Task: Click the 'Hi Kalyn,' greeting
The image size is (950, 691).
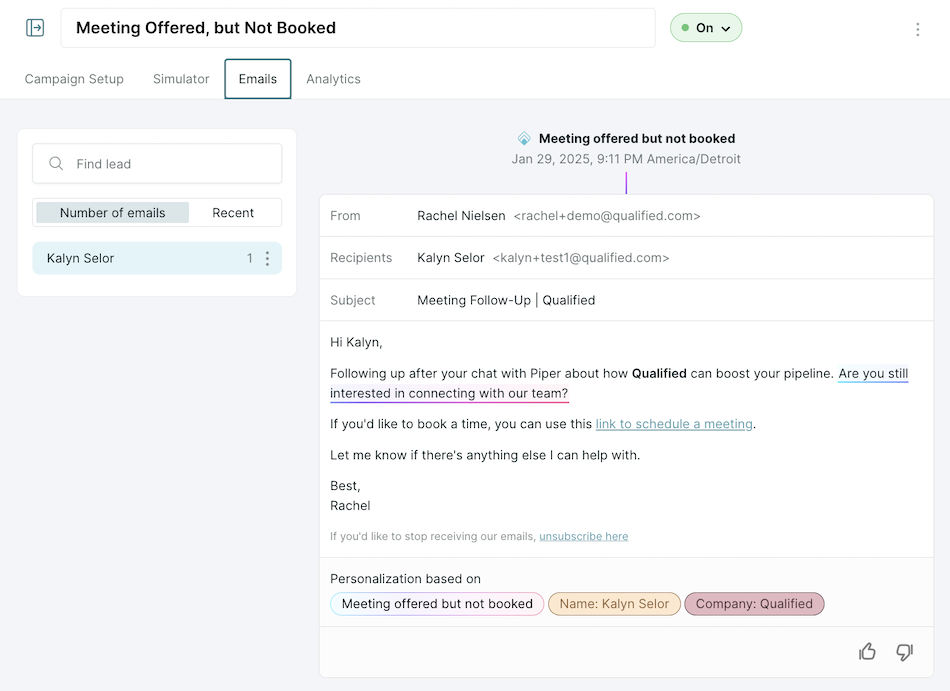Action: (356, 343)
